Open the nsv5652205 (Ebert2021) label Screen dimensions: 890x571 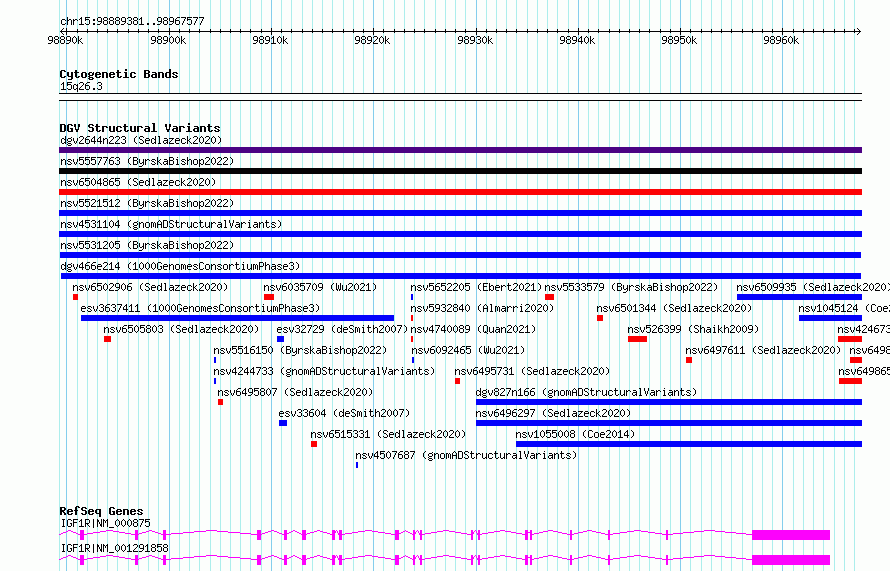(476, 287)
